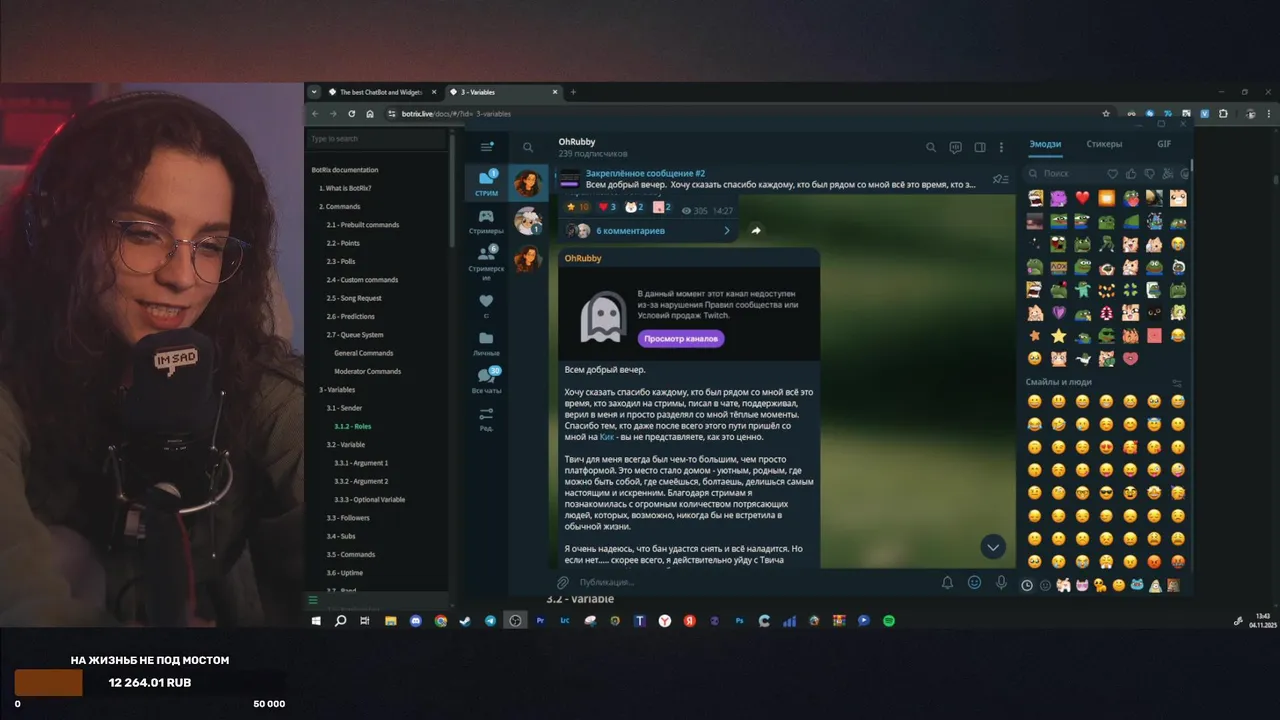Switch to 'The best ChatBot and Widgets' tab

pyautogui.click(x=384, y=92)
